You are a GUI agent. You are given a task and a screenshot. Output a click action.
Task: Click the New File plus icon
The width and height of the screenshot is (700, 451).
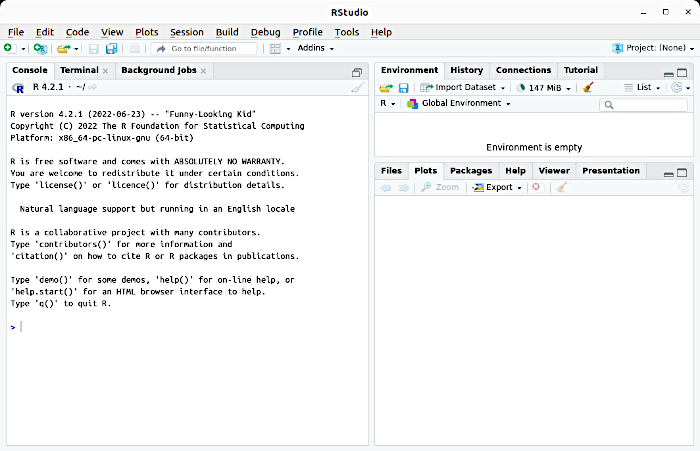pos(8,48)
